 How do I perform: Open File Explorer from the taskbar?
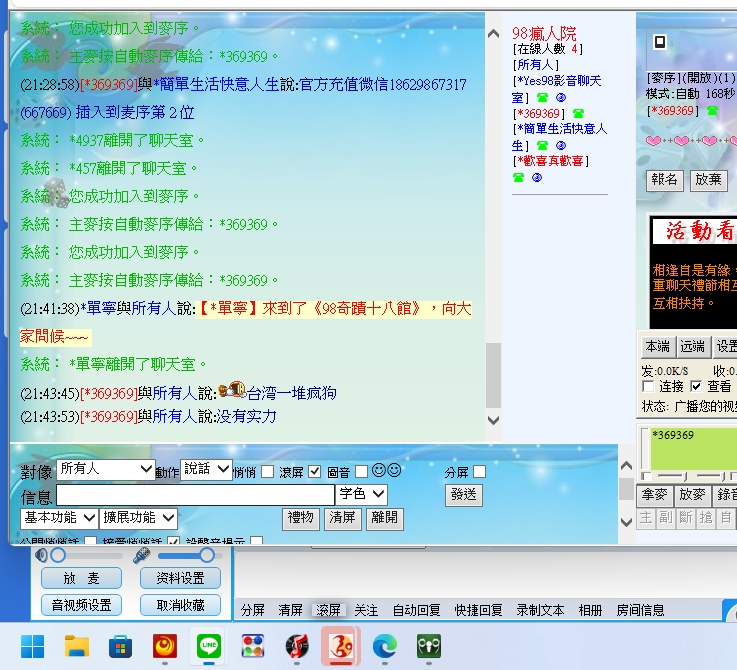click(x=77, y=647)
